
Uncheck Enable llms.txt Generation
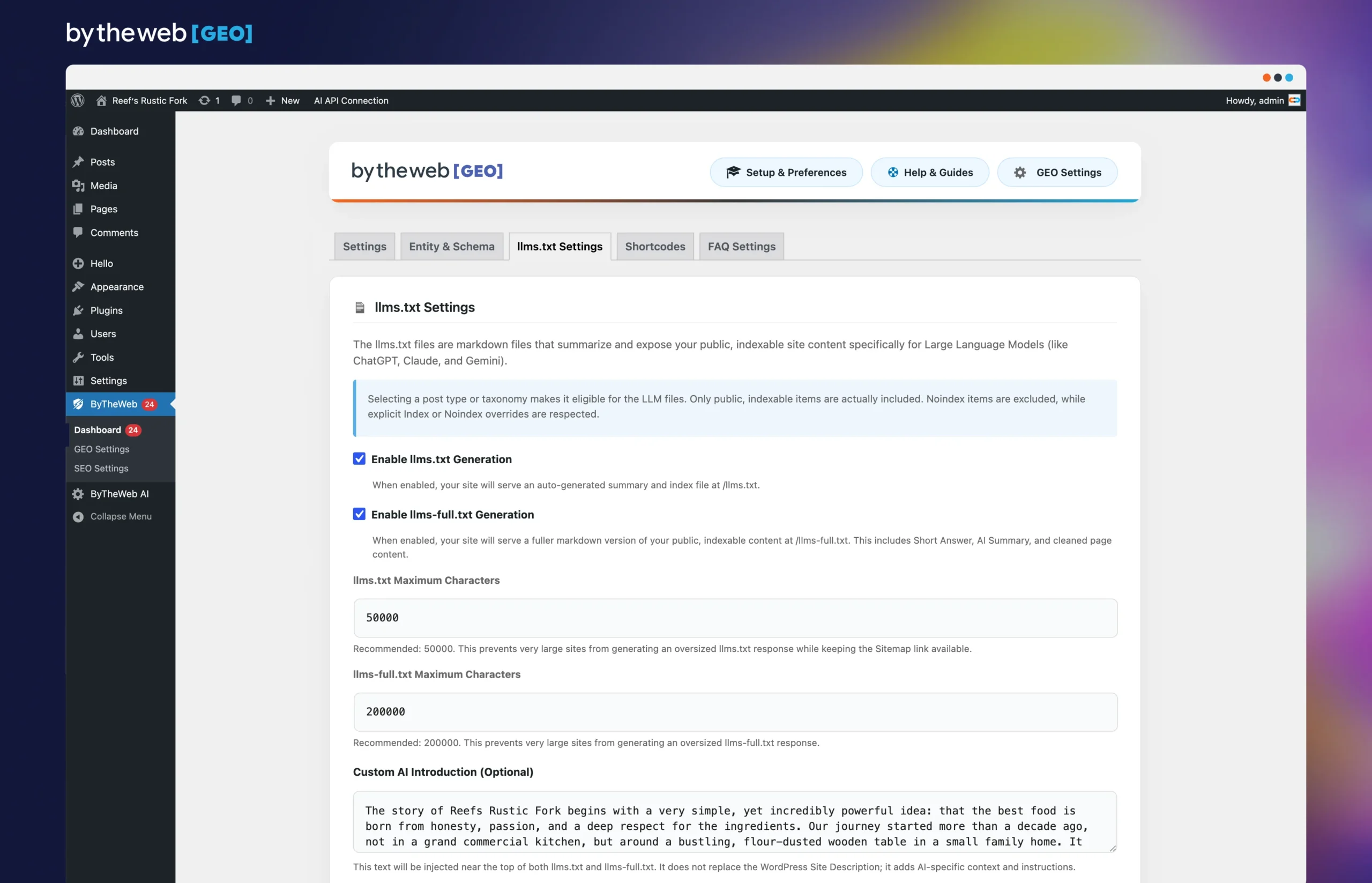359,459
